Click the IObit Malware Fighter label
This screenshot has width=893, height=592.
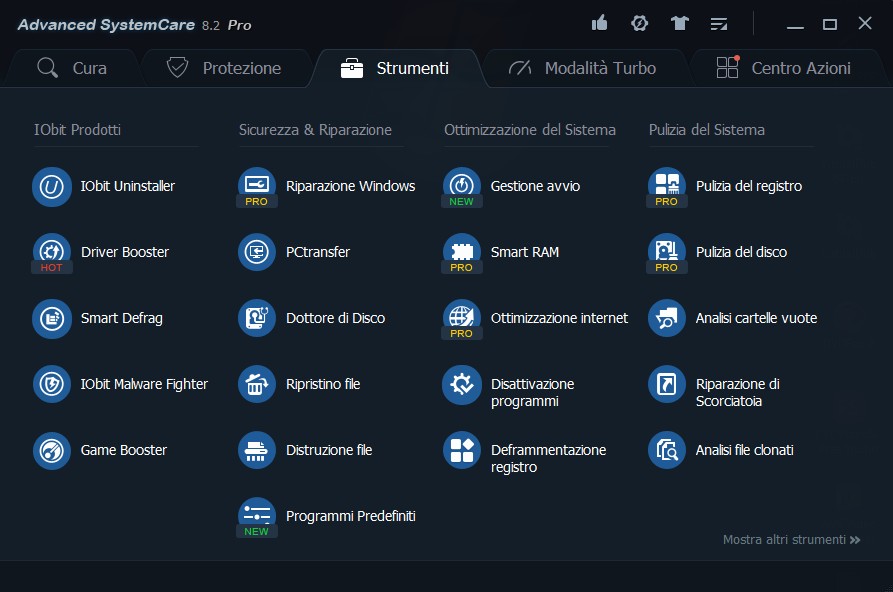pos(144,385)
